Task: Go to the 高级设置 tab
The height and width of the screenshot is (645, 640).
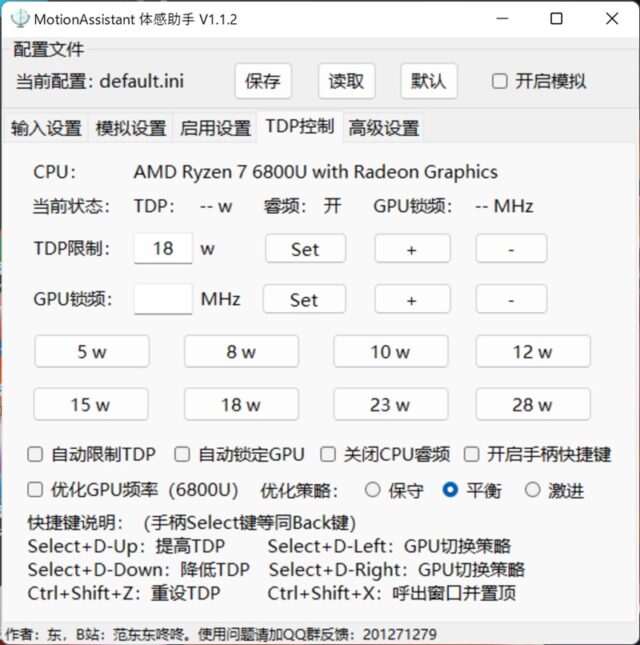Action: pos(383,128)
